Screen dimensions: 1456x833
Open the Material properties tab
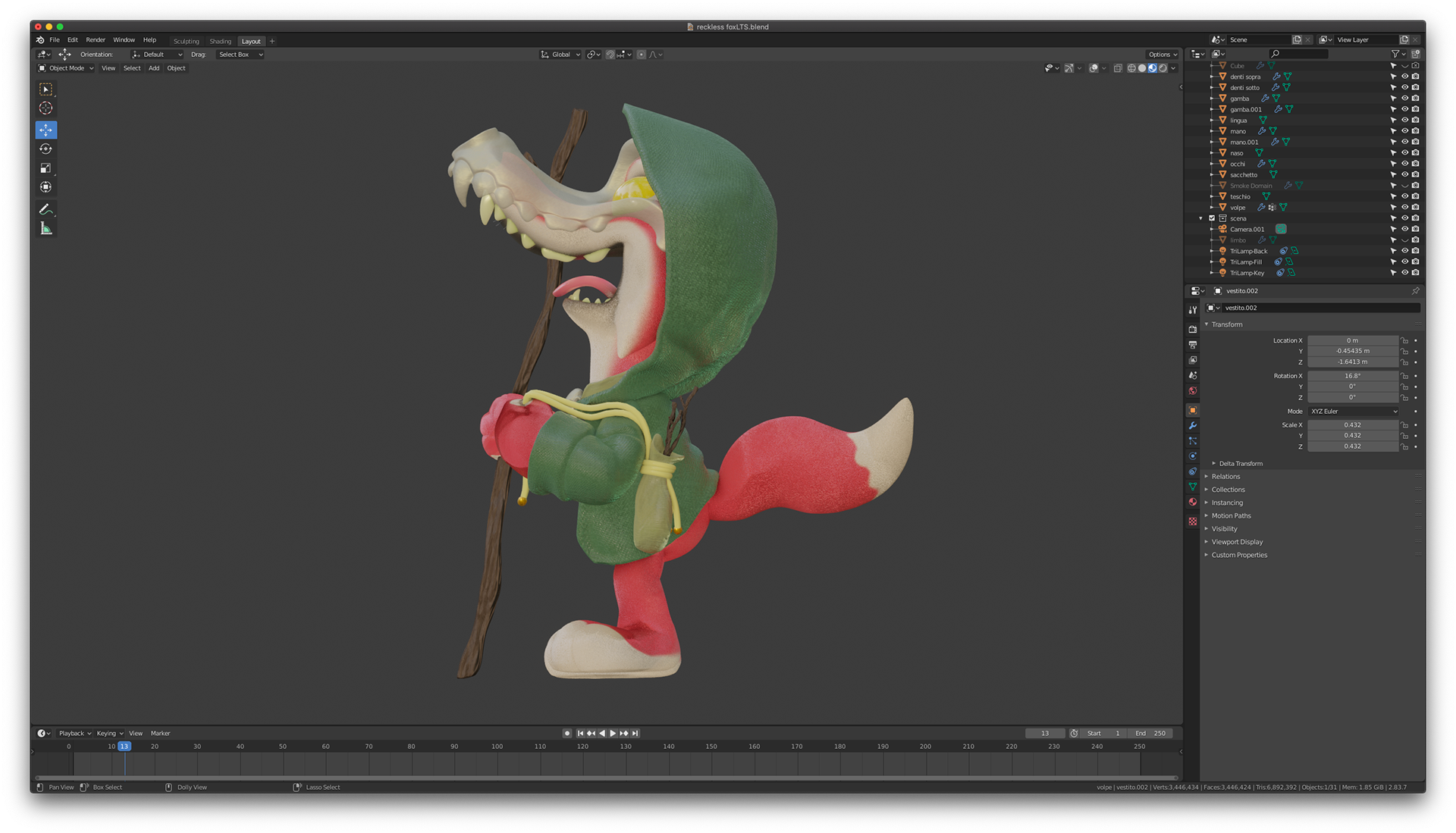point(1193,503)
